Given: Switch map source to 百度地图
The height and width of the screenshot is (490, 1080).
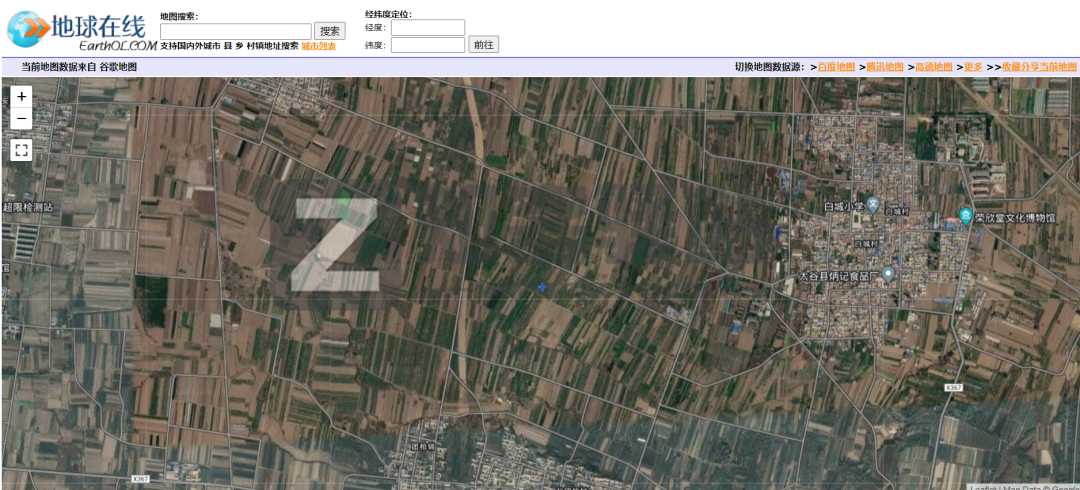Looking at the screenshot, I should click(836, 67).
